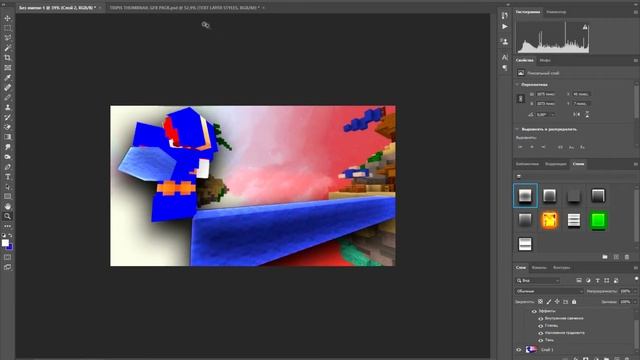The height and width of the screenshot is (360, 640).
Task: Collapse the Преобразование section
Action: [517, 84]
